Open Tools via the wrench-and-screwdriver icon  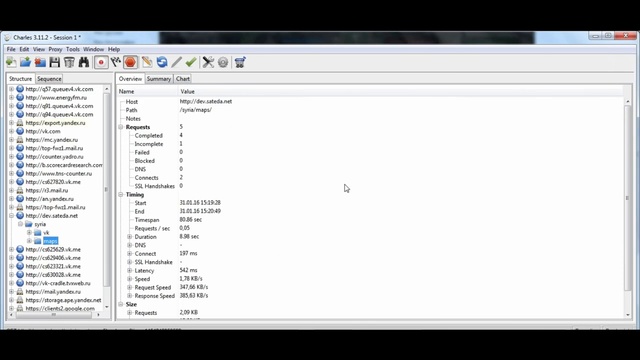click(208, 62)
